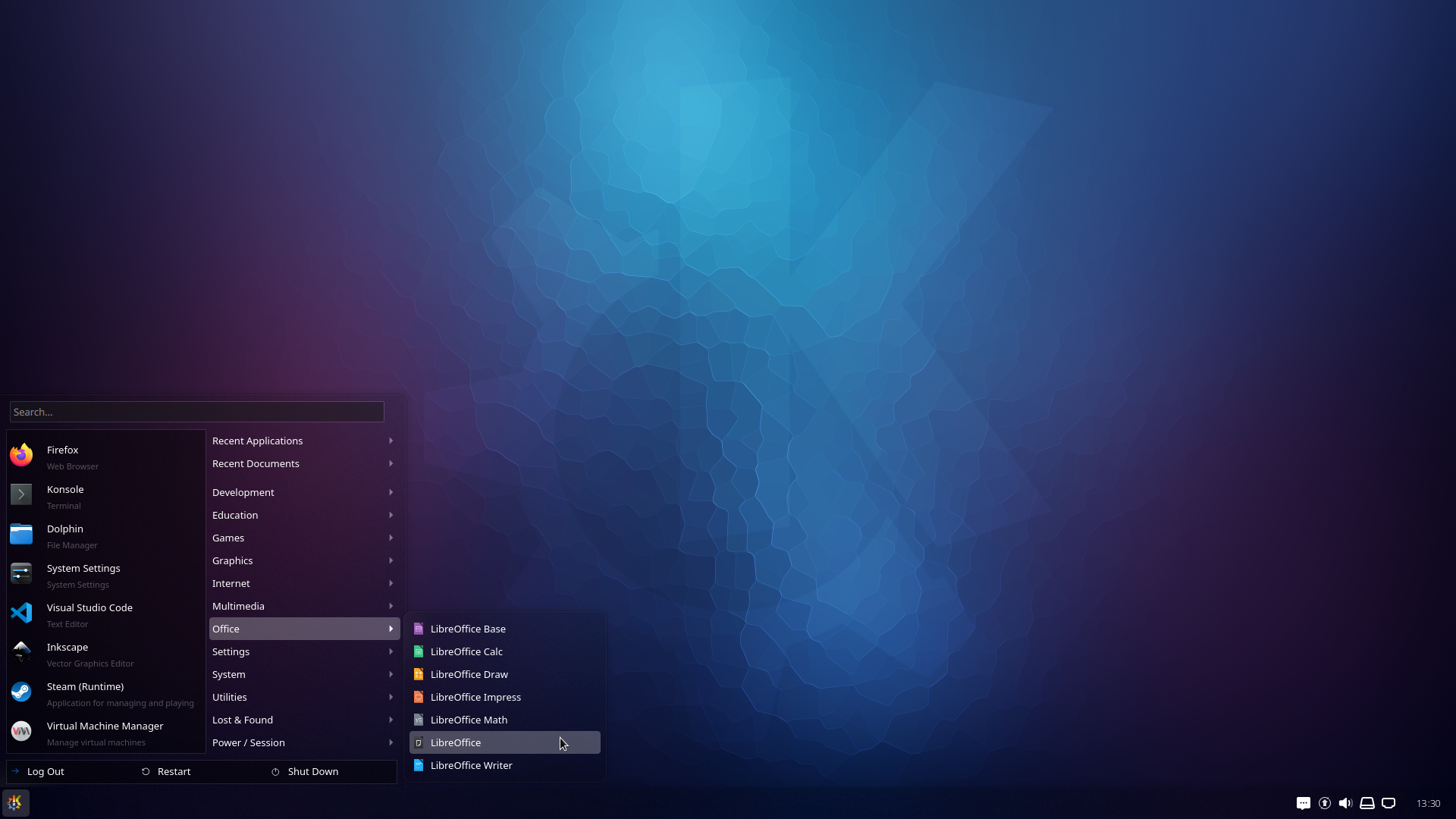Image resolution: width=1456 pixels, height=819 pixels.
Task: Open the audio volume tray icon
Action: (1346, 803)
